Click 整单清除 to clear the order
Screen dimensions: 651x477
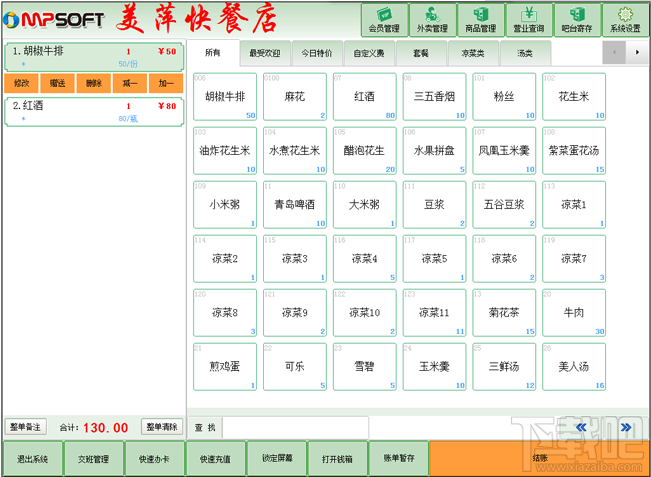pyautogui.click(x=162, y=427)
